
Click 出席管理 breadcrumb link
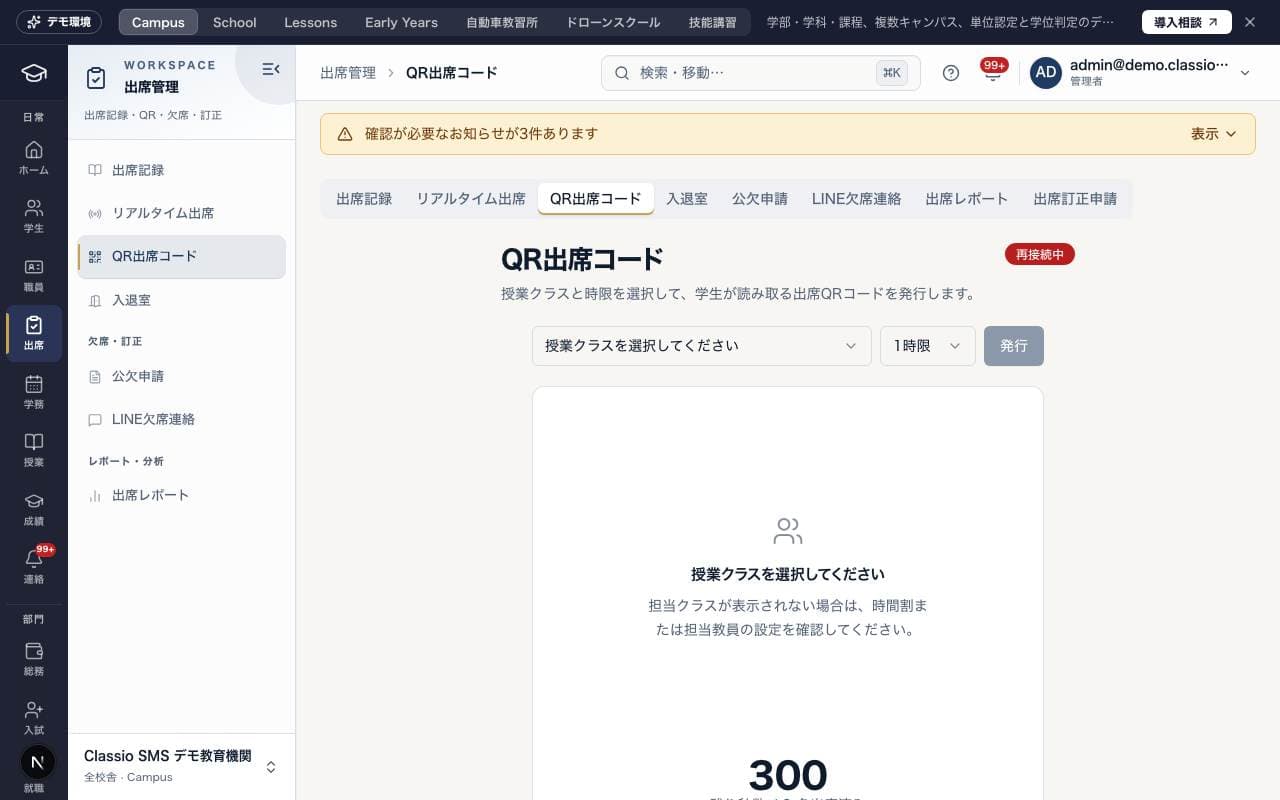348,73
